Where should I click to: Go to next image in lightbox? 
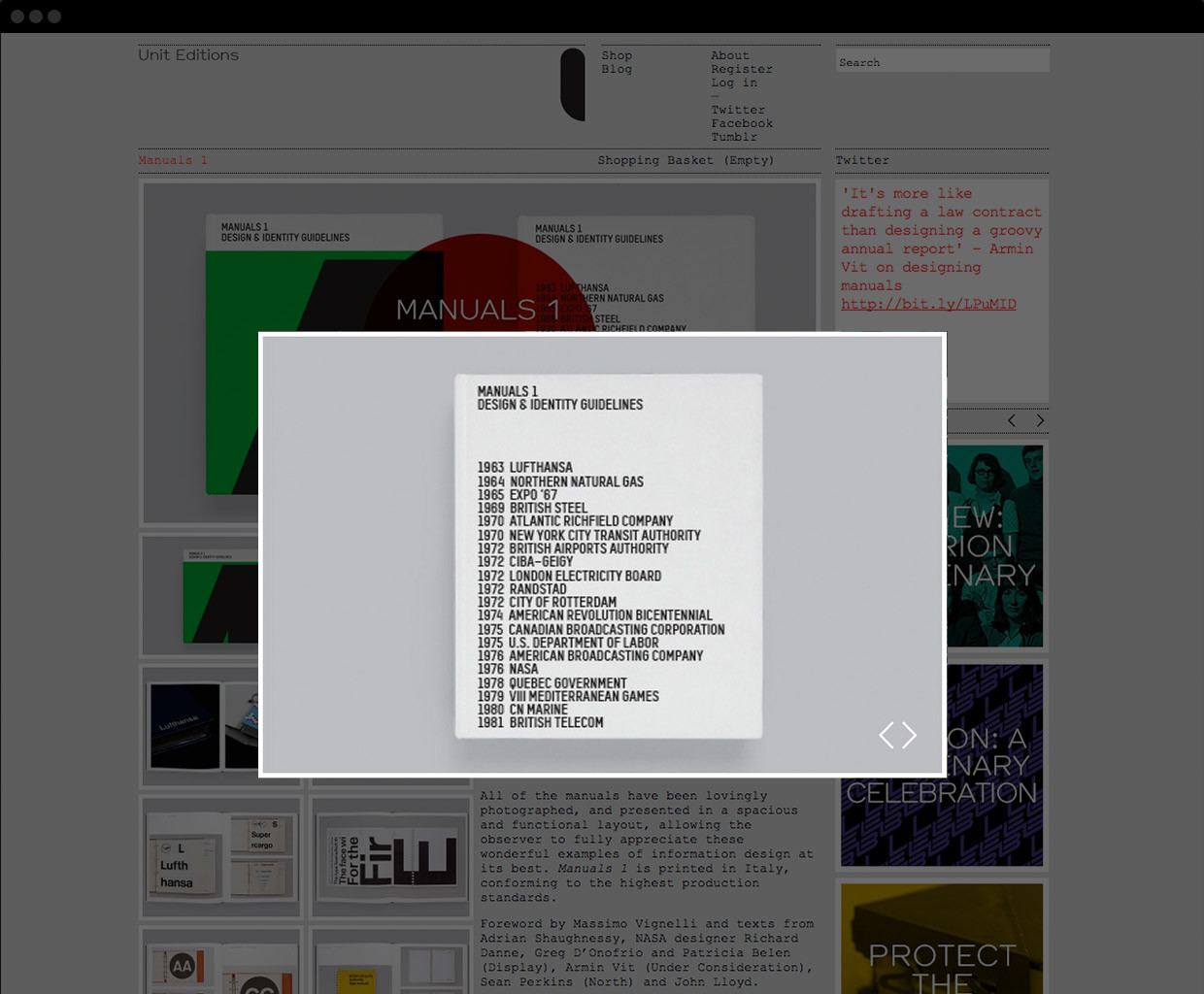(910, 735)
